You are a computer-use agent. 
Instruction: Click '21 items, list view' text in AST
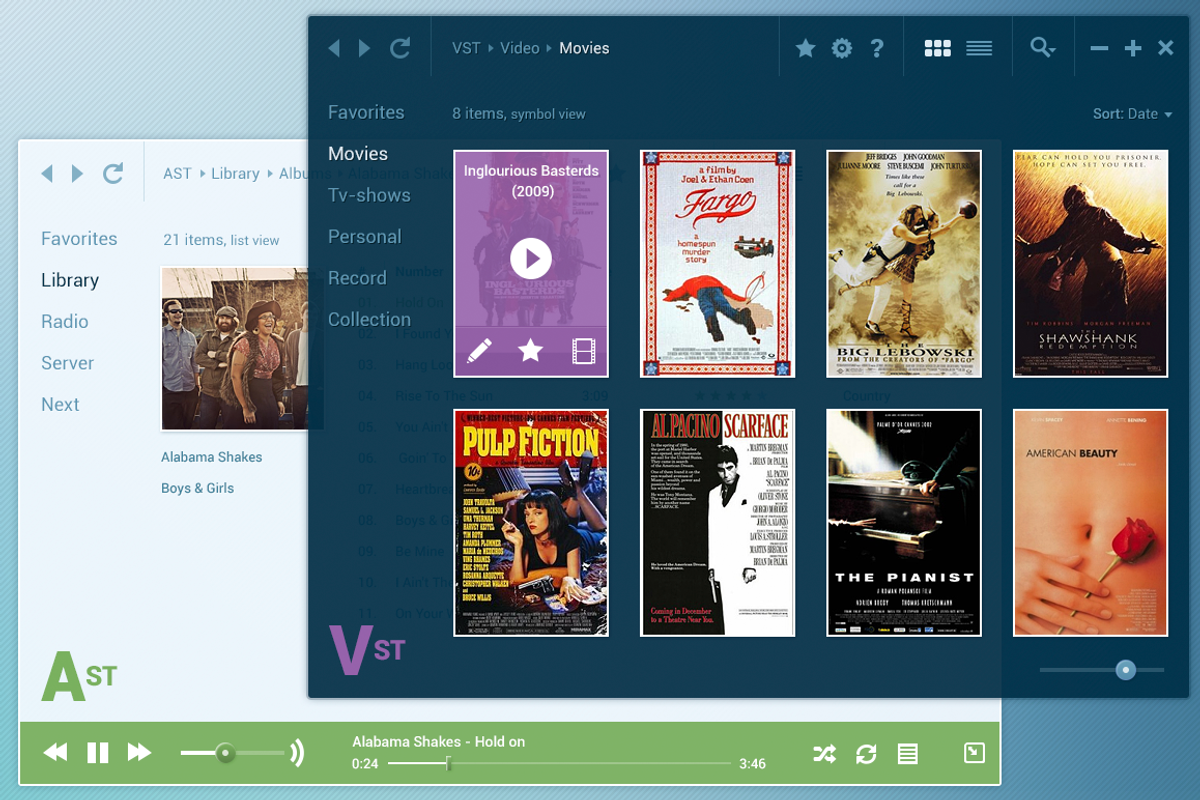221,240
